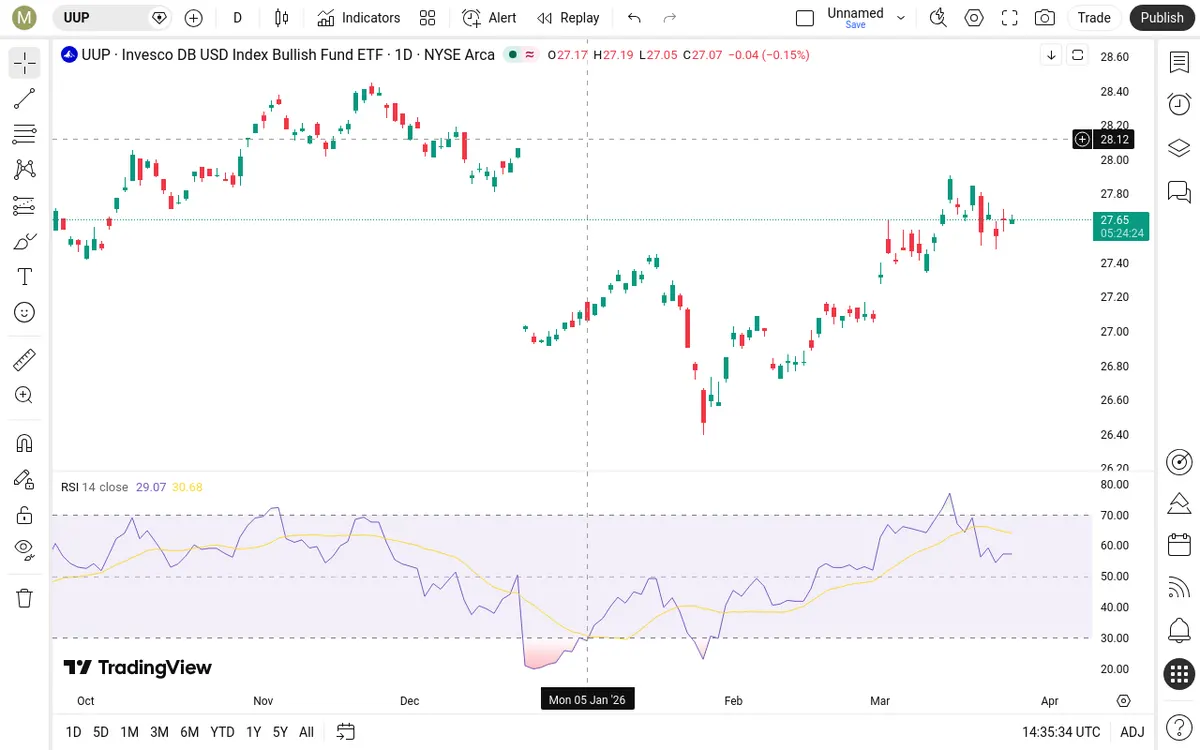1200x750 pixels.
Task: Click the UUP symbol search field
Action: (111, 18)
